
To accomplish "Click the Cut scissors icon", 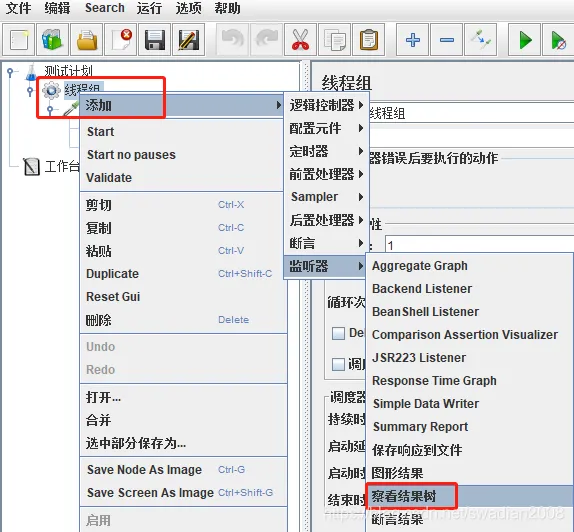I will pos(300,40).
